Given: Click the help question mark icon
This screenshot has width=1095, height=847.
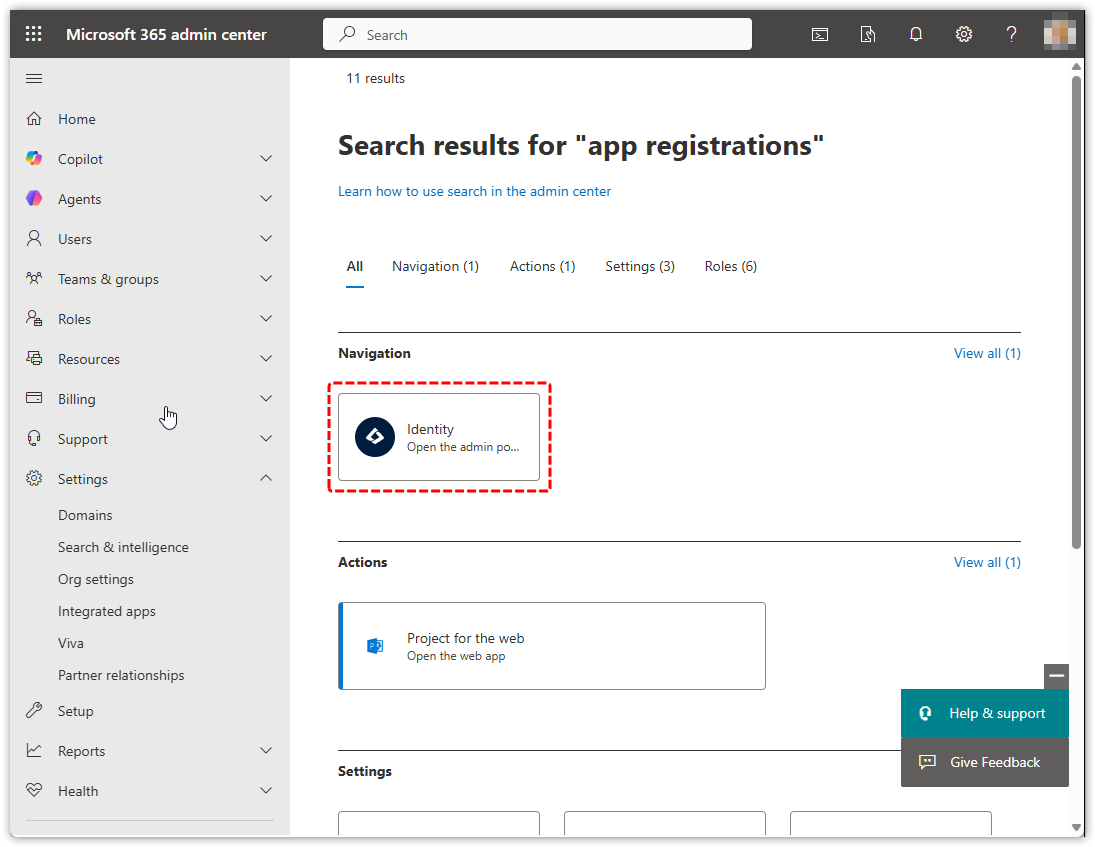Looking at the screenshot, I should coord(1011,34).
